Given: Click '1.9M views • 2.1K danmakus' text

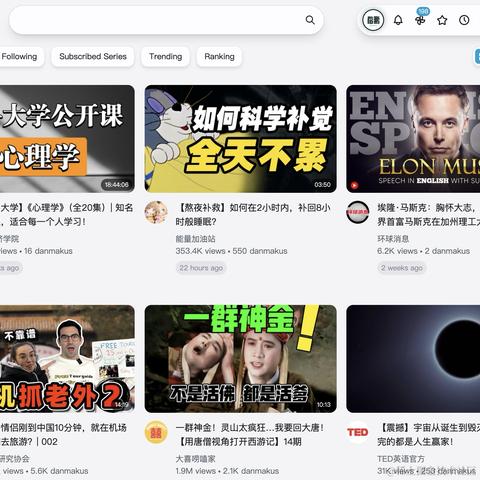Looking at the screenshot, I should pos(227,471).
